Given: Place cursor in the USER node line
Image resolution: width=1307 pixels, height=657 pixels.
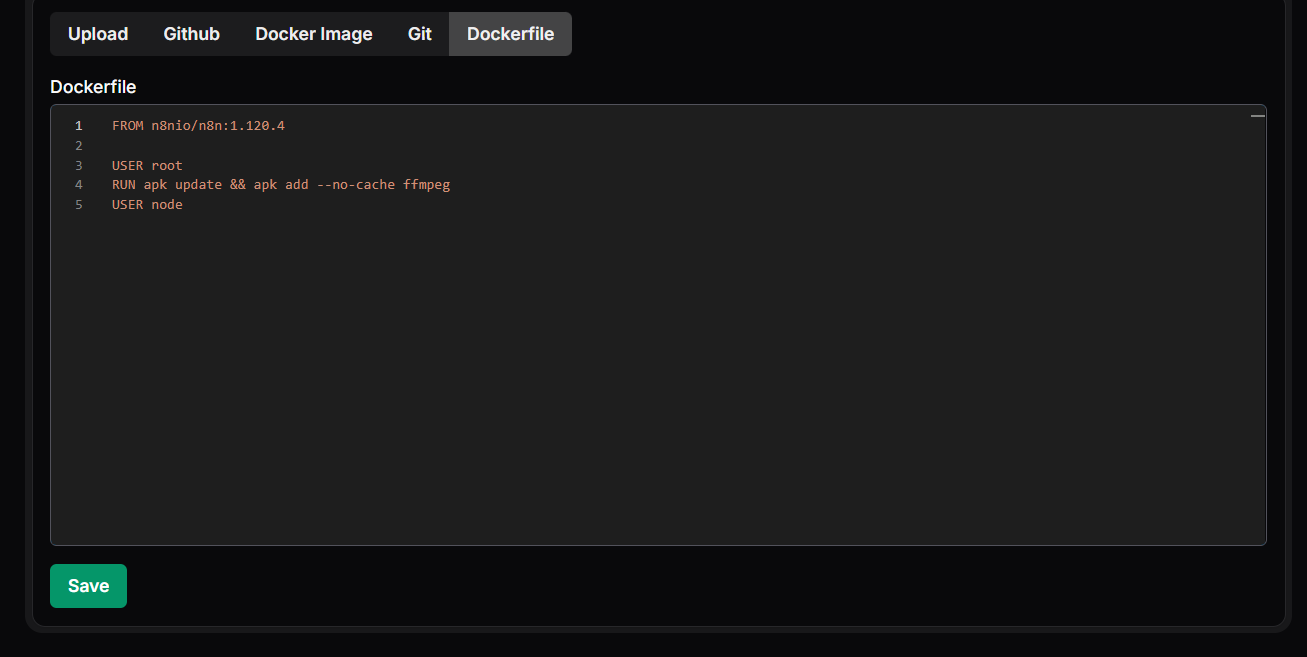Looking at the screenshot, I should point(147,205).
